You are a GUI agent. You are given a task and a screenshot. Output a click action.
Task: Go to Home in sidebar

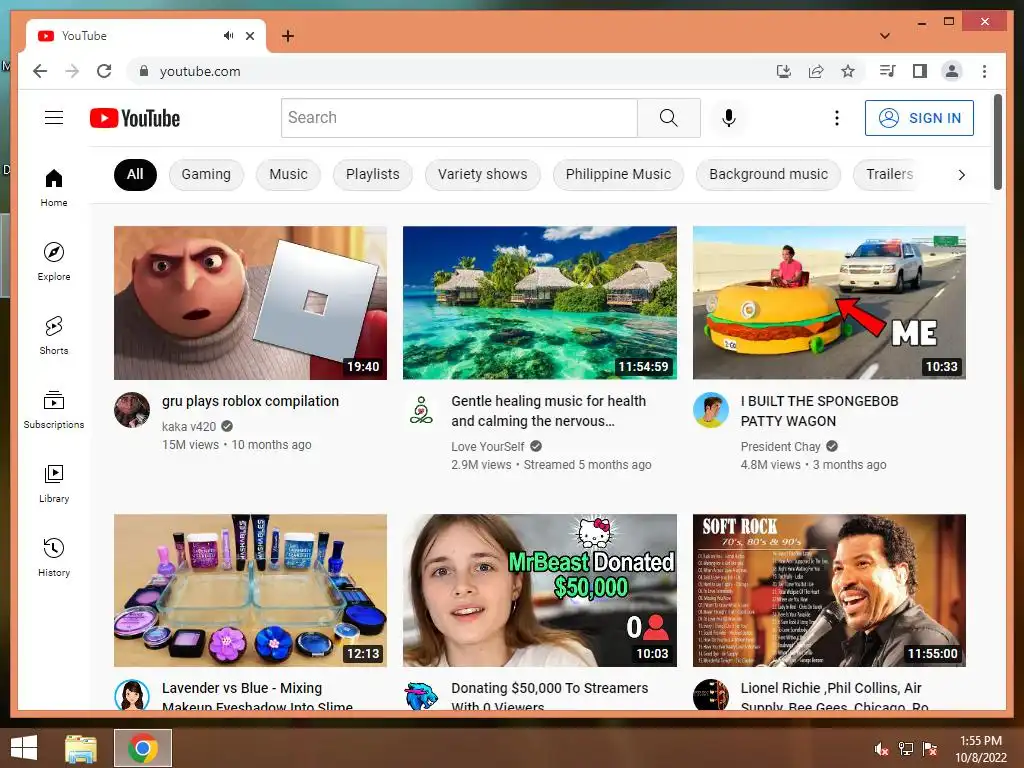tap(54, 188)
